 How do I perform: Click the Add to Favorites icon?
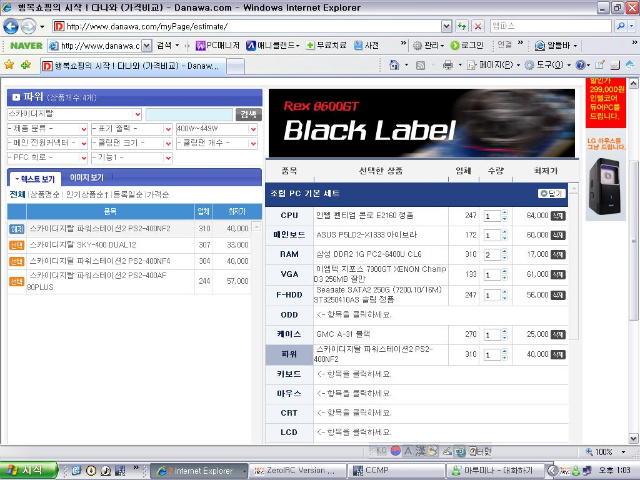(26, 64)
